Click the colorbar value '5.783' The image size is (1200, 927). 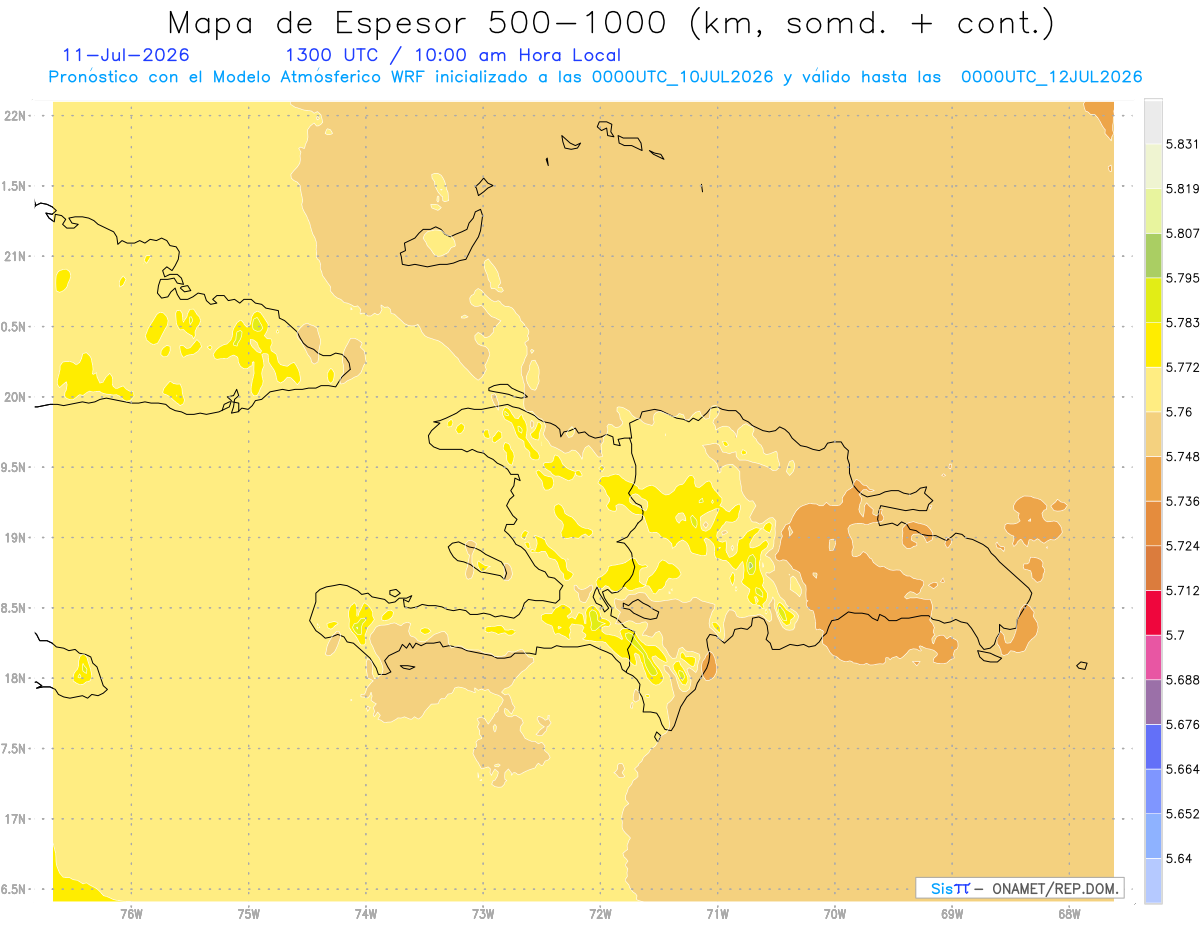point(1183,323)
